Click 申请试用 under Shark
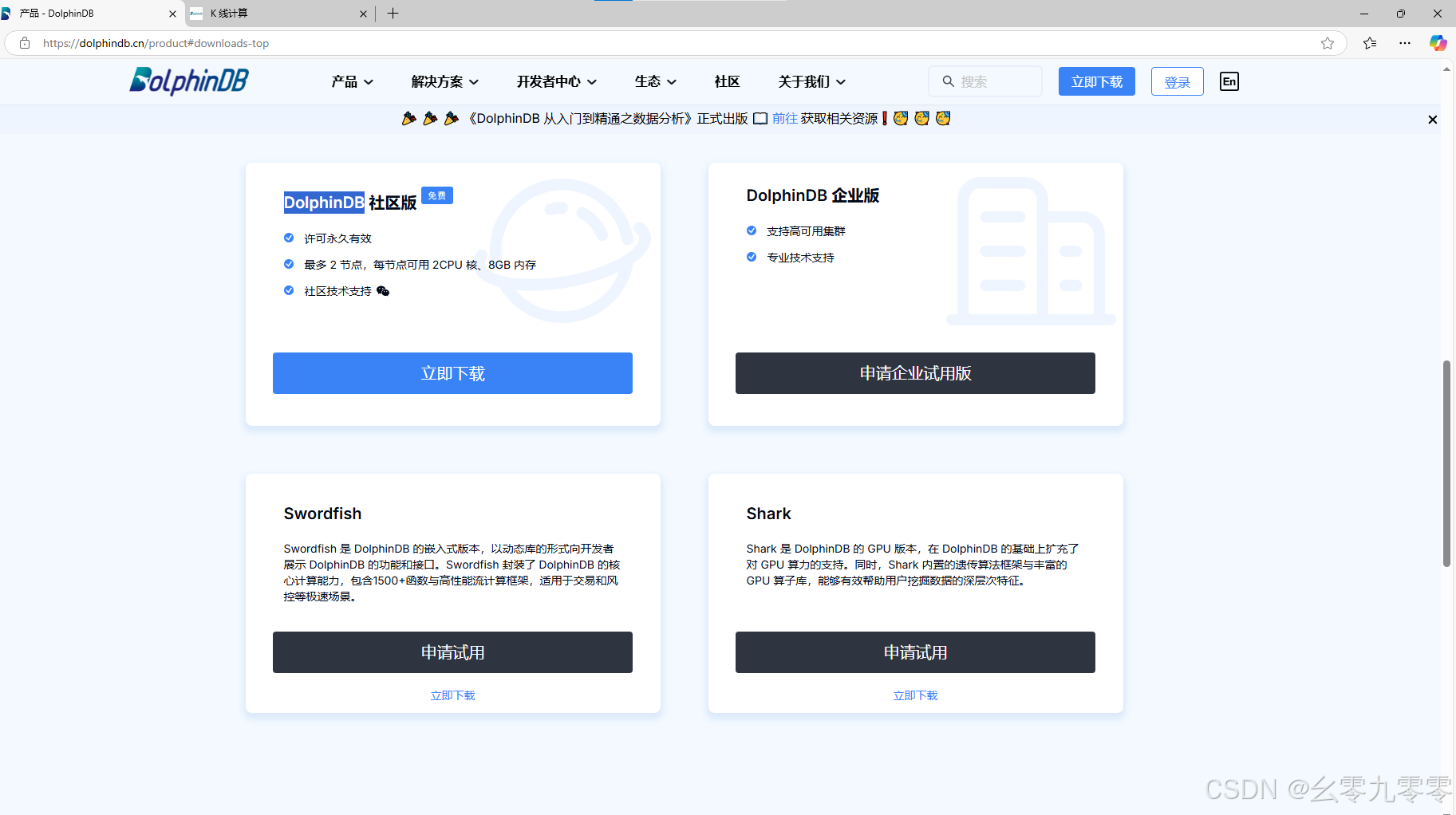The image size is (1456, 815). pos(915,652)
